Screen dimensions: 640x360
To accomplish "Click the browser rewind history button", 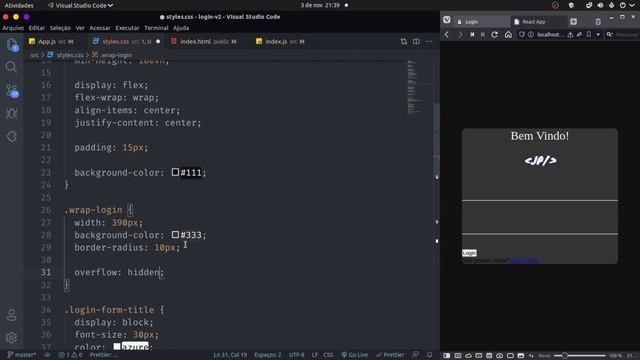I will click(472, 35).
